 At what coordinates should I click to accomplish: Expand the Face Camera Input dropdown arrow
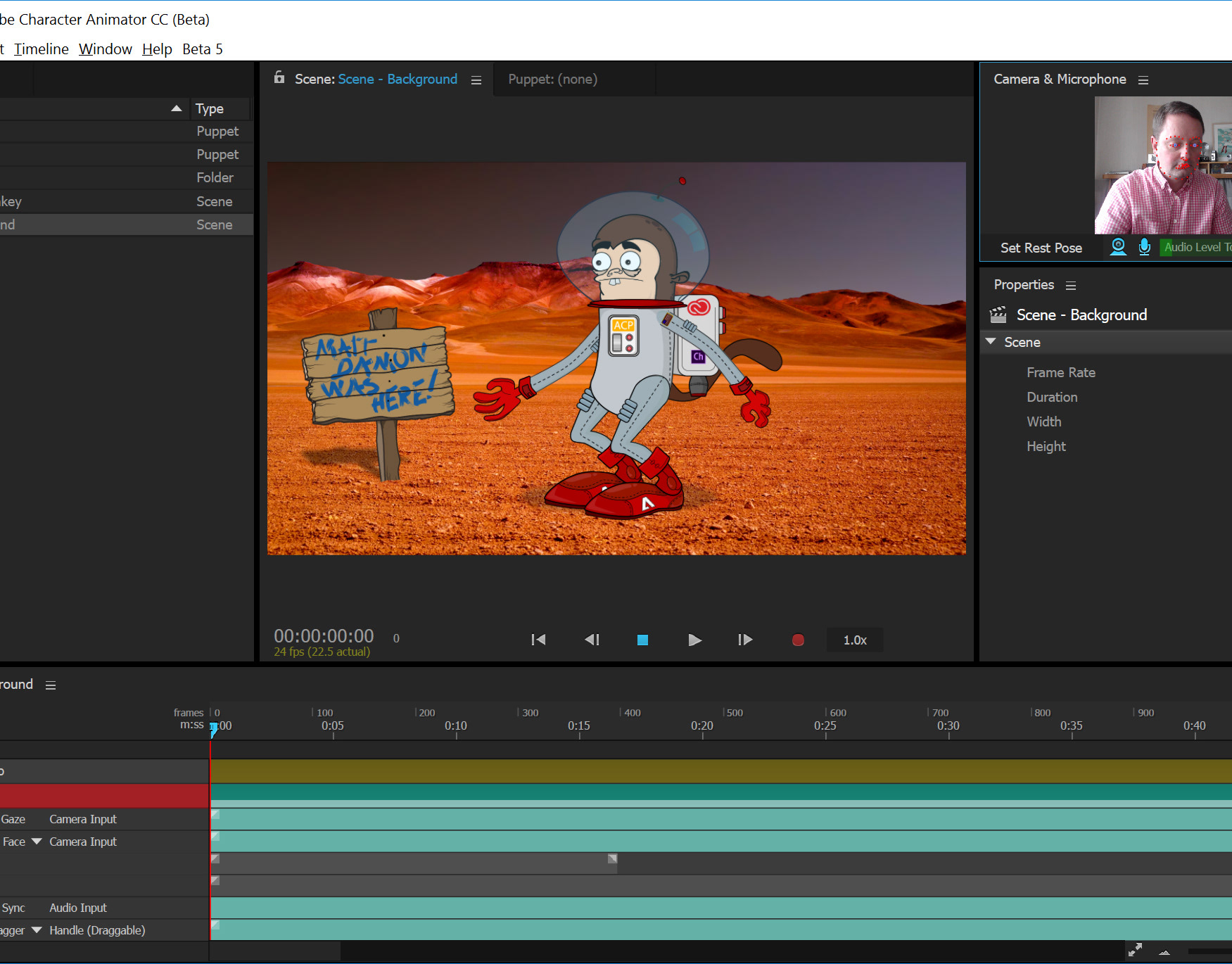37,842
